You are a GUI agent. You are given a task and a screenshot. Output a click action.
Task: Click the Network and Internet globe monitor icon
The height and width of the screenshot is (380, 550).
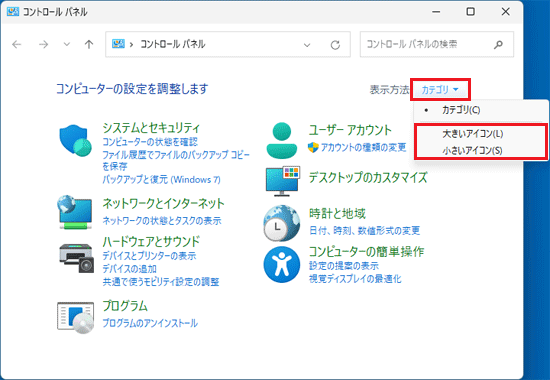(75, 212)
